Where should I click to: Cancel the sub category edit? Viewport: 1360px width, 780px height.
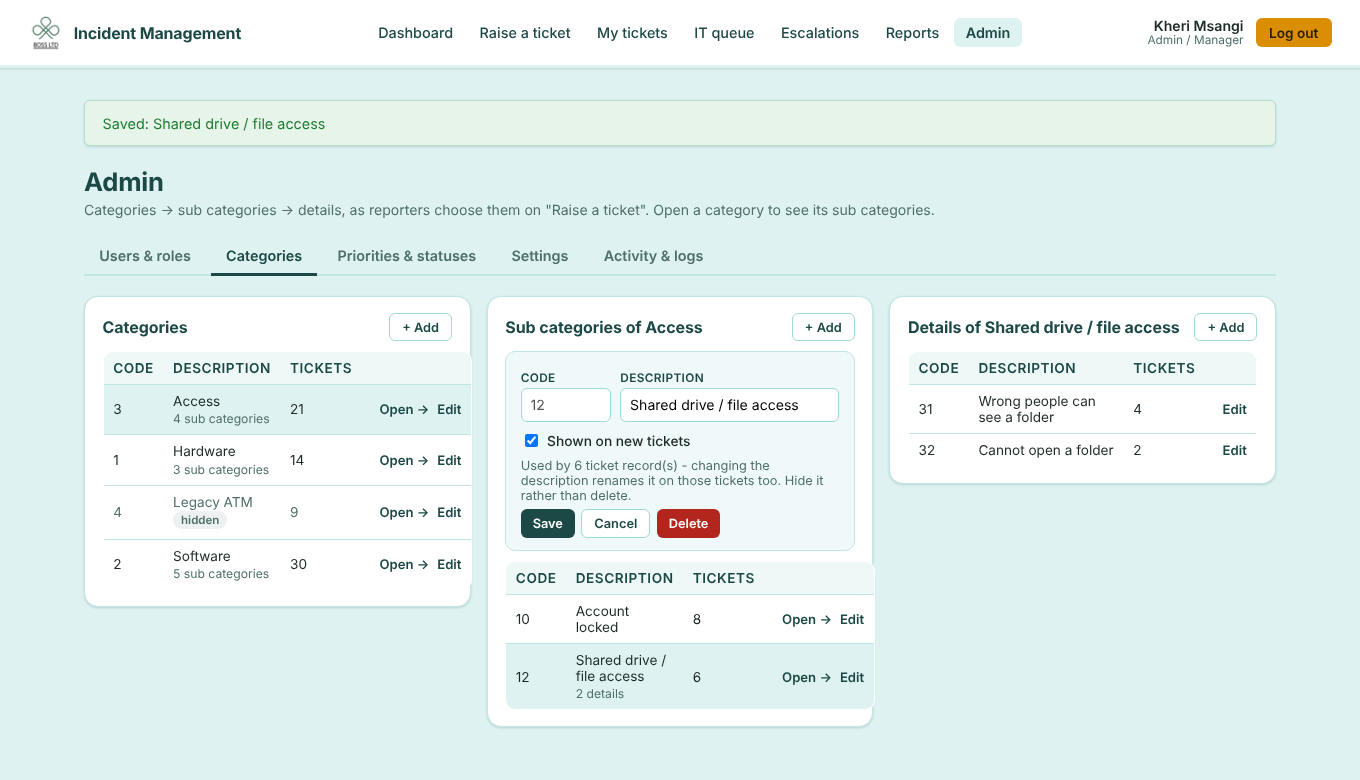pyautogui.click(x=616, y=523)
